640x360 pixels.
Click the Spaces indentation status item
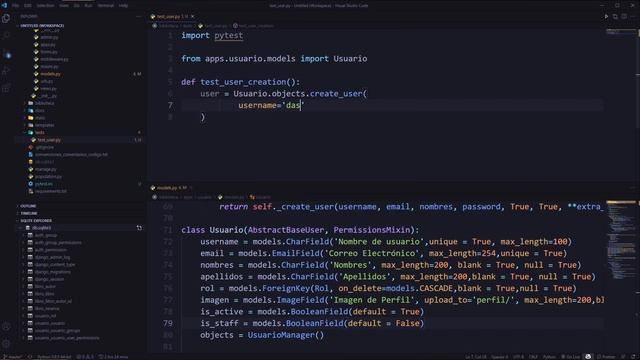pos(499,357)
